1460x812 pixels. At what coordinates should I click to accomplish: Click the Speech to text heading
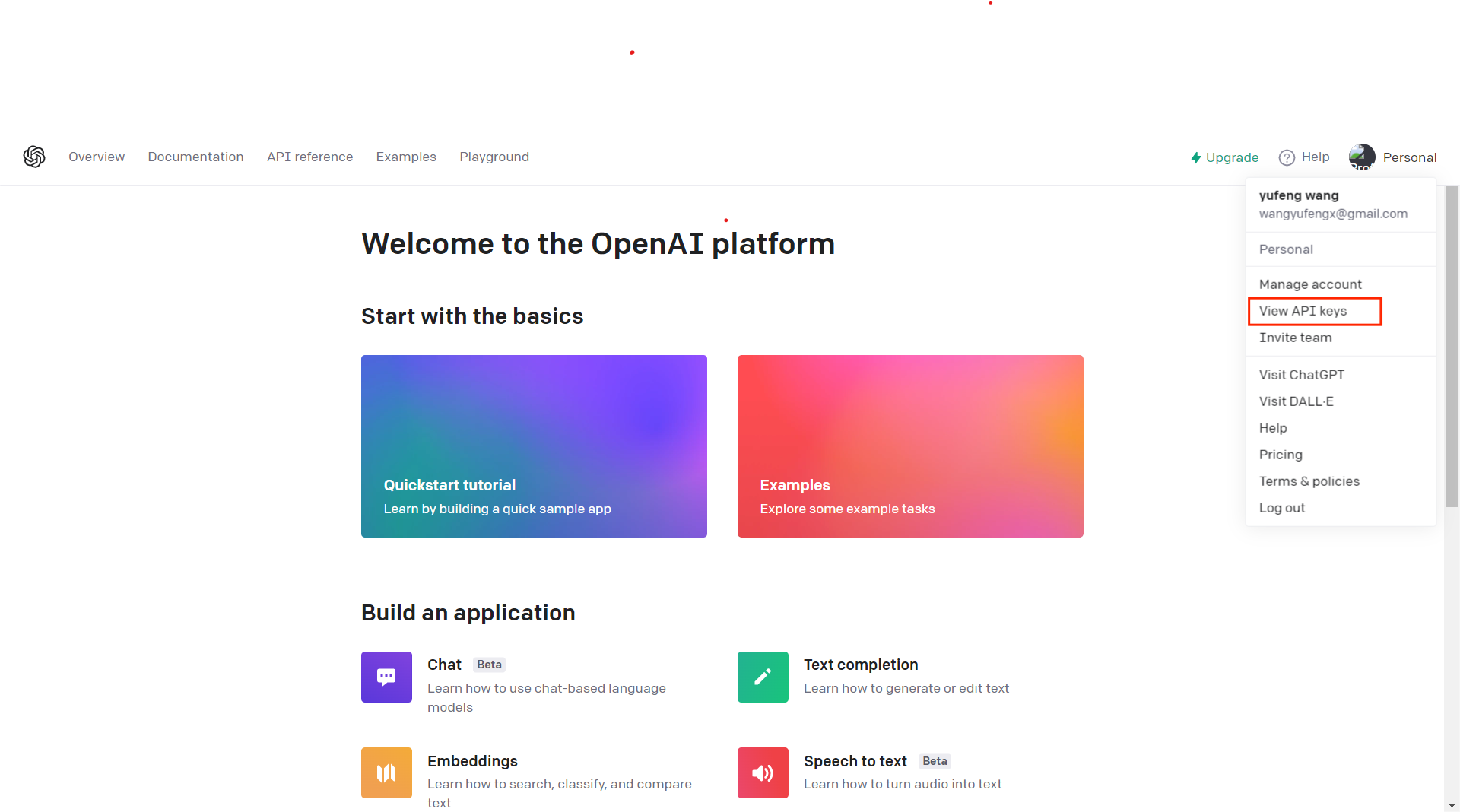click(x=855, y=761)
